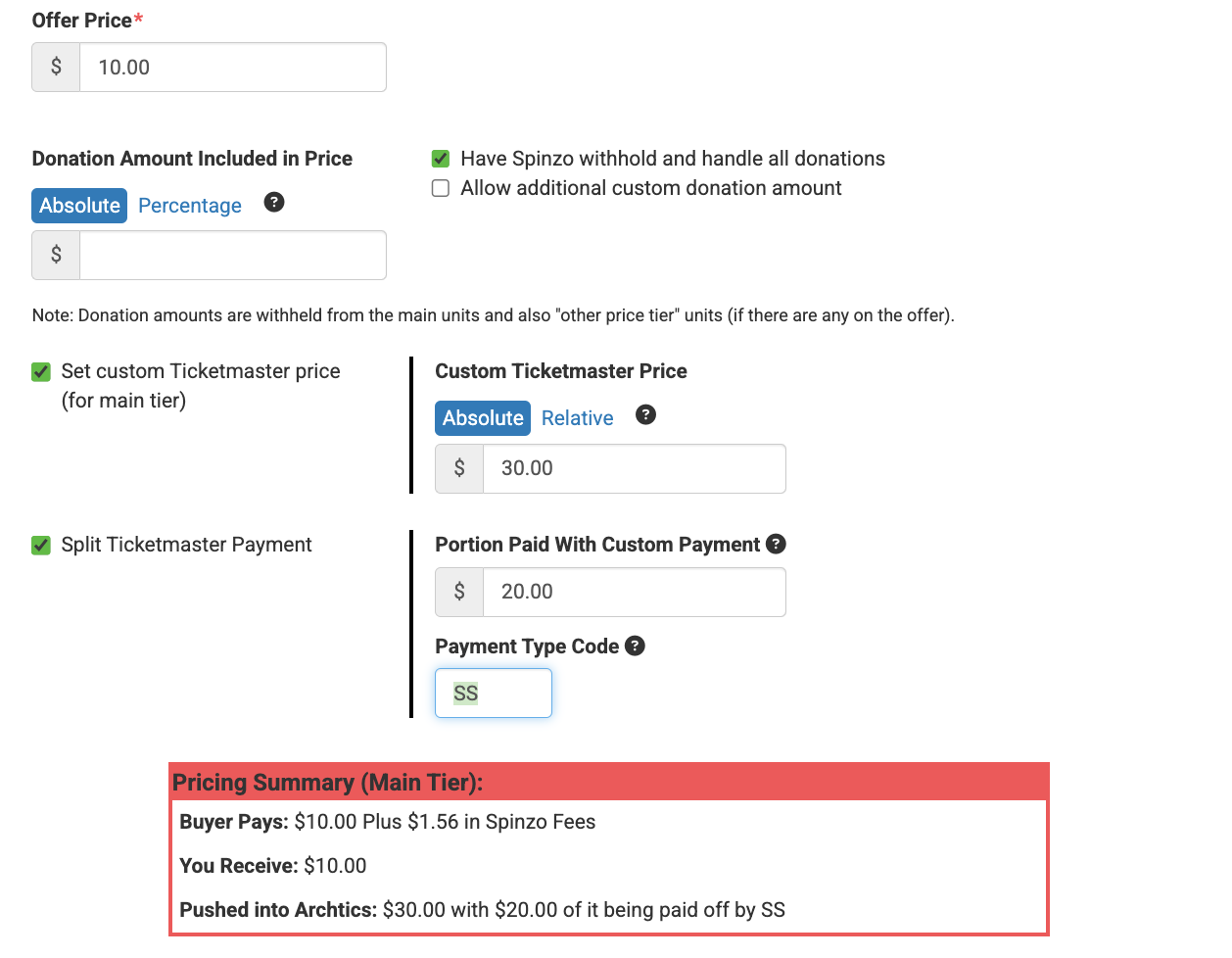Click dollar sign beside Custom Ticketmaster Price input
The width and height of the screenshot is (1232, 958).
(459, 468)
